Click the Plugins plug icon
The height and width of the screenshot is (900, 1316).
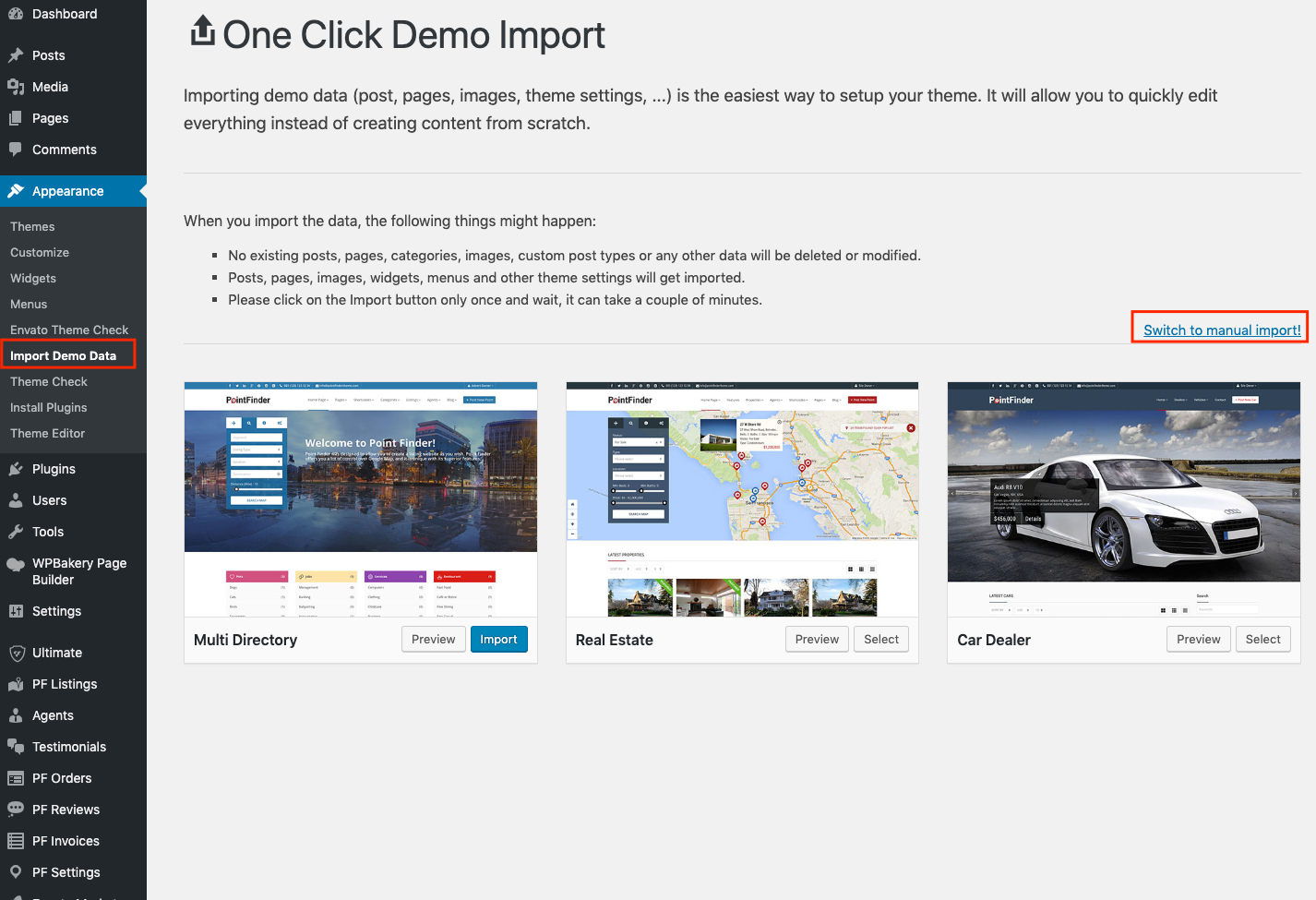(x=16, y=469)
